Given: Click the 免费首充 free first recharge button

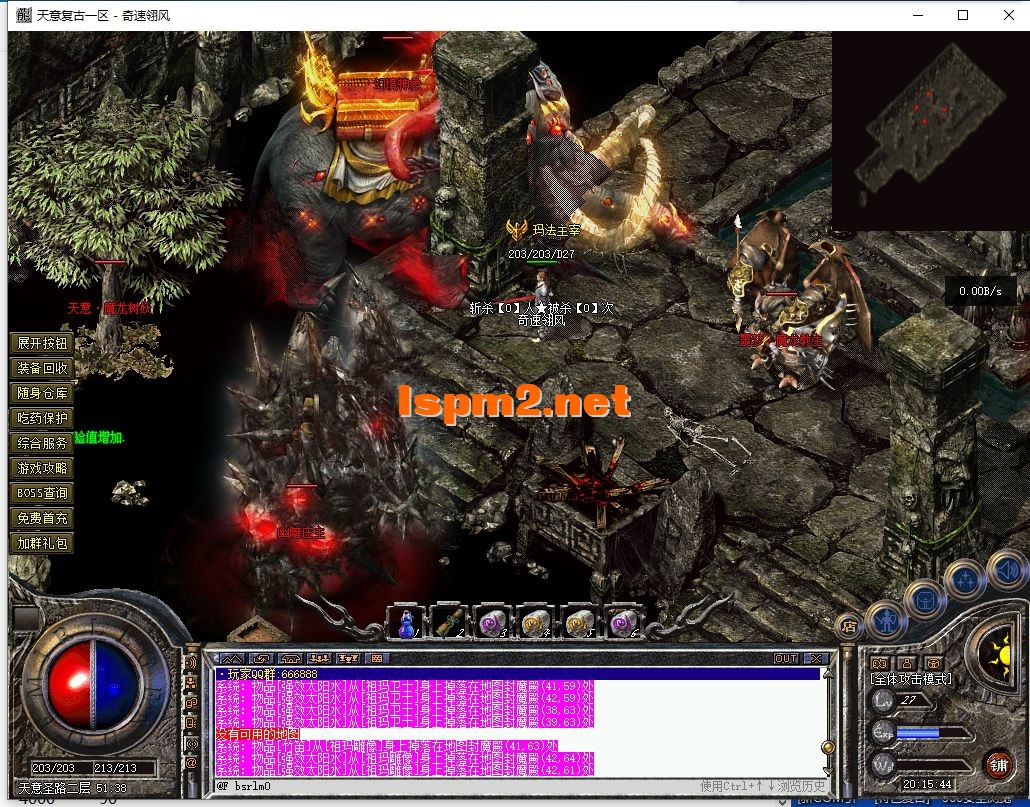Looking at the screenshot, I should [x=42, y=518].
